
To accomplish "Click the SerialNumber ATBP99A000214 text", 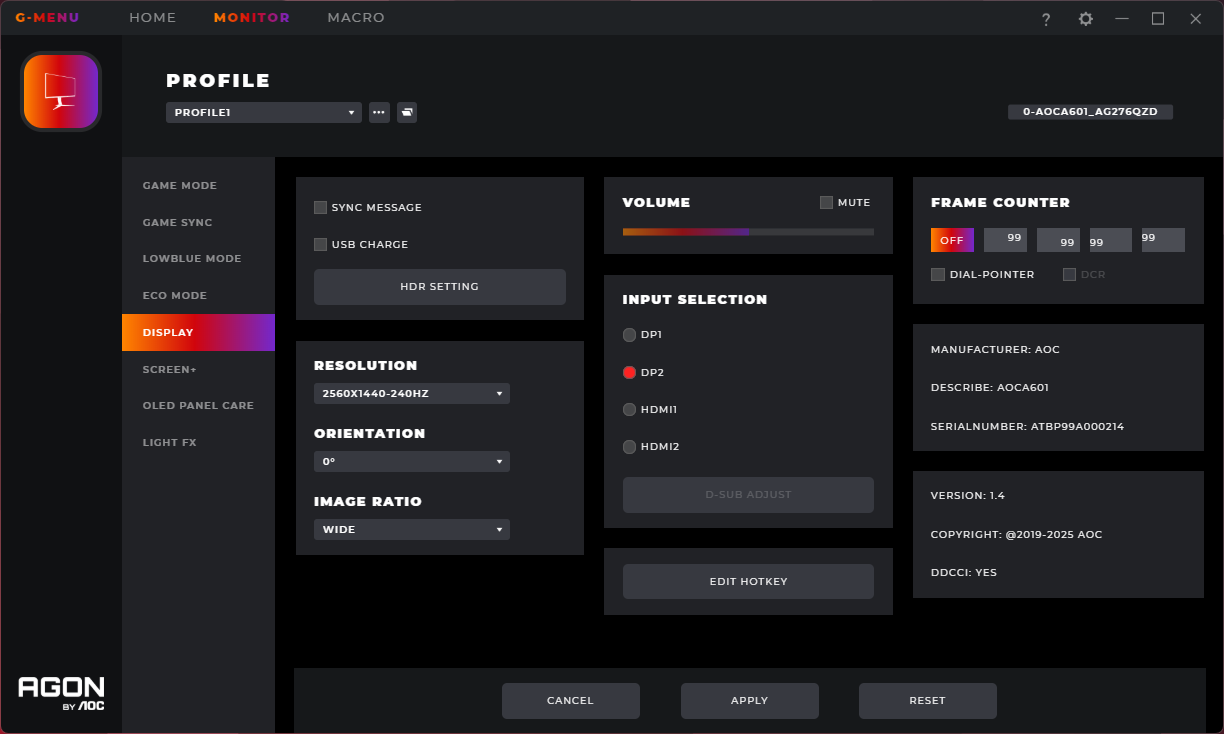I will (1028, 427).
